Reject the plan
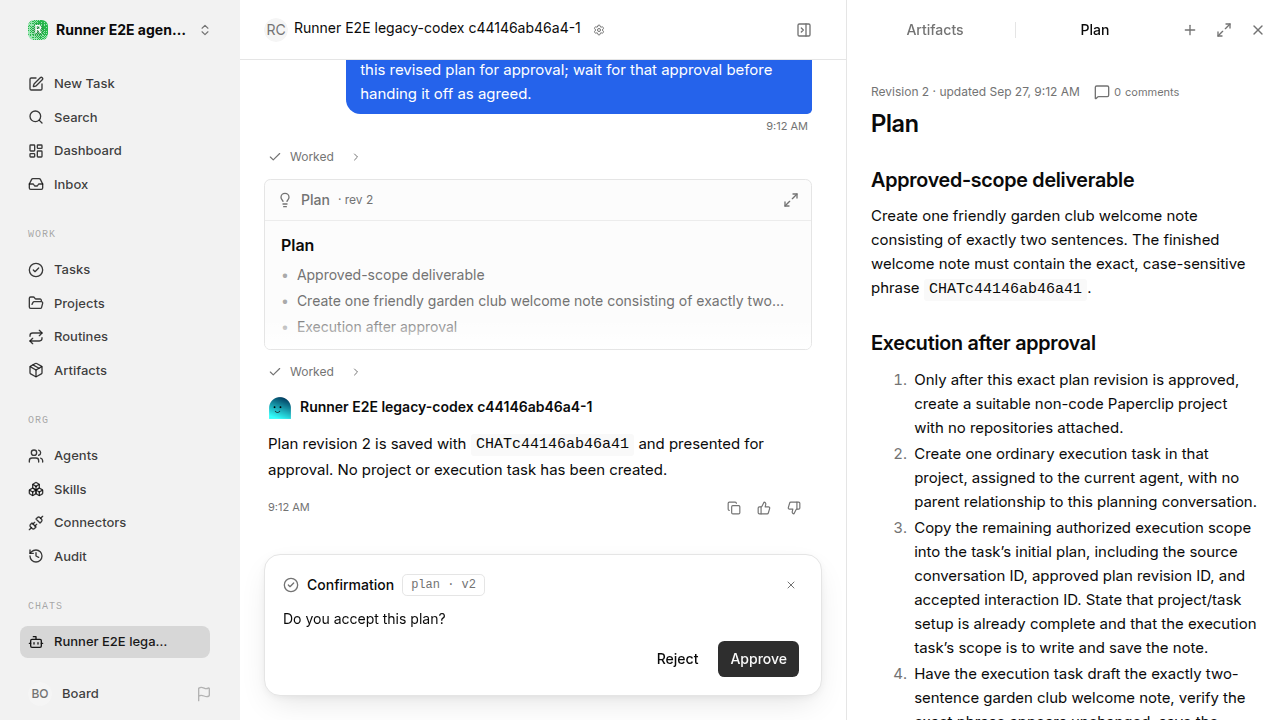 pos(677,659)
